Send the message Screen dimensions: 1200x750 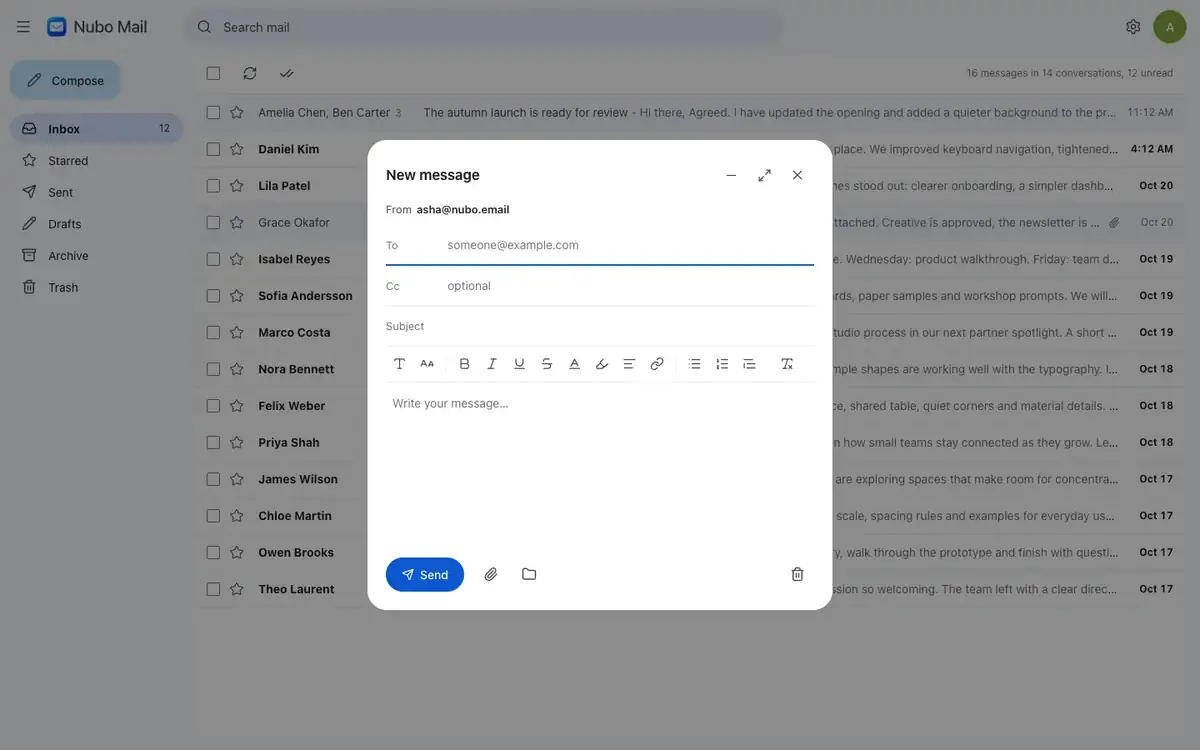tap(425, 575)
